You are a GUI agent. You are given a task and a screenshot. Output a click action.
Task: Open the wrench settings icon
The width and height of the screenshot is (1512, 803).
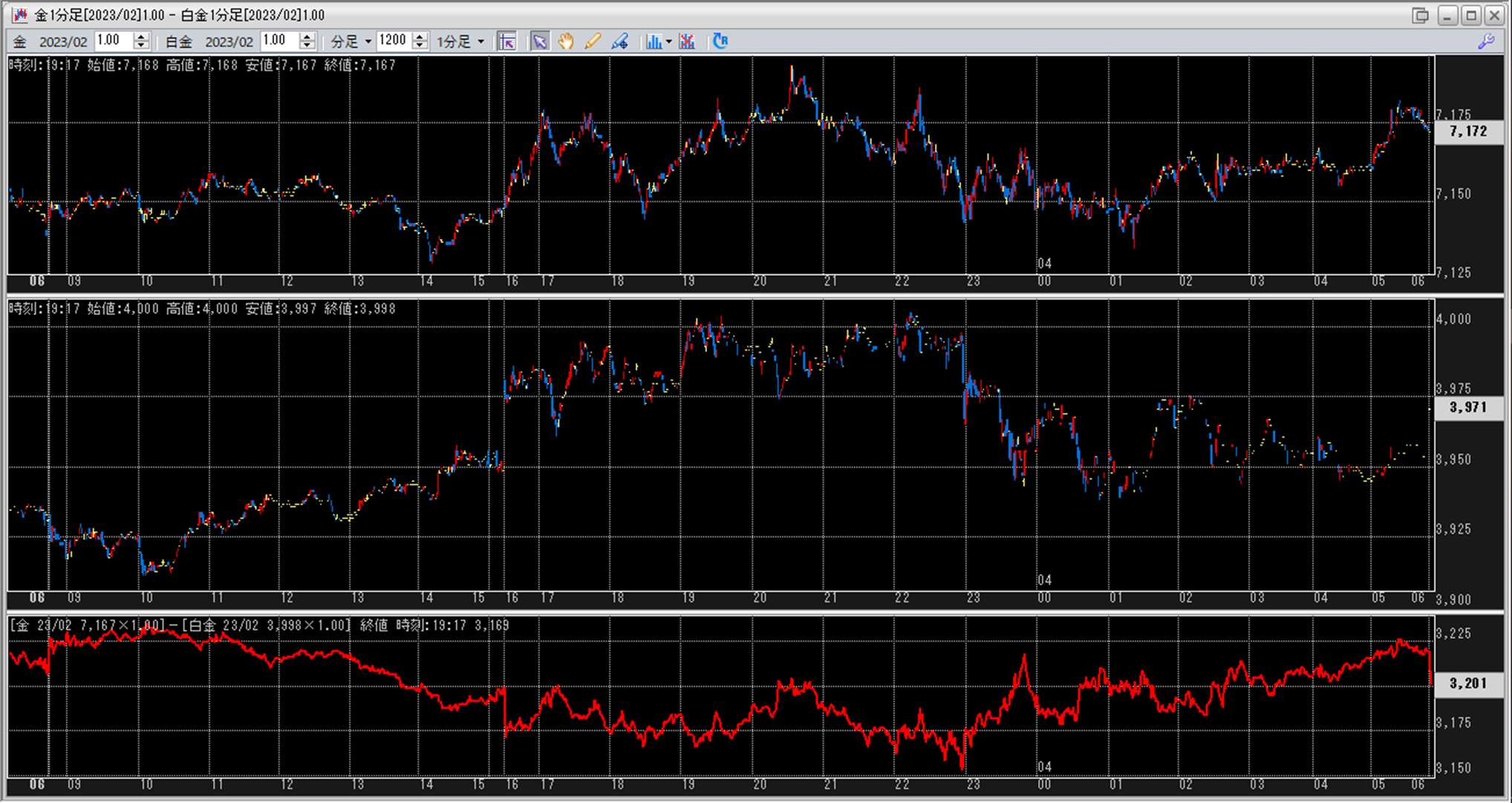(1486, 42)
